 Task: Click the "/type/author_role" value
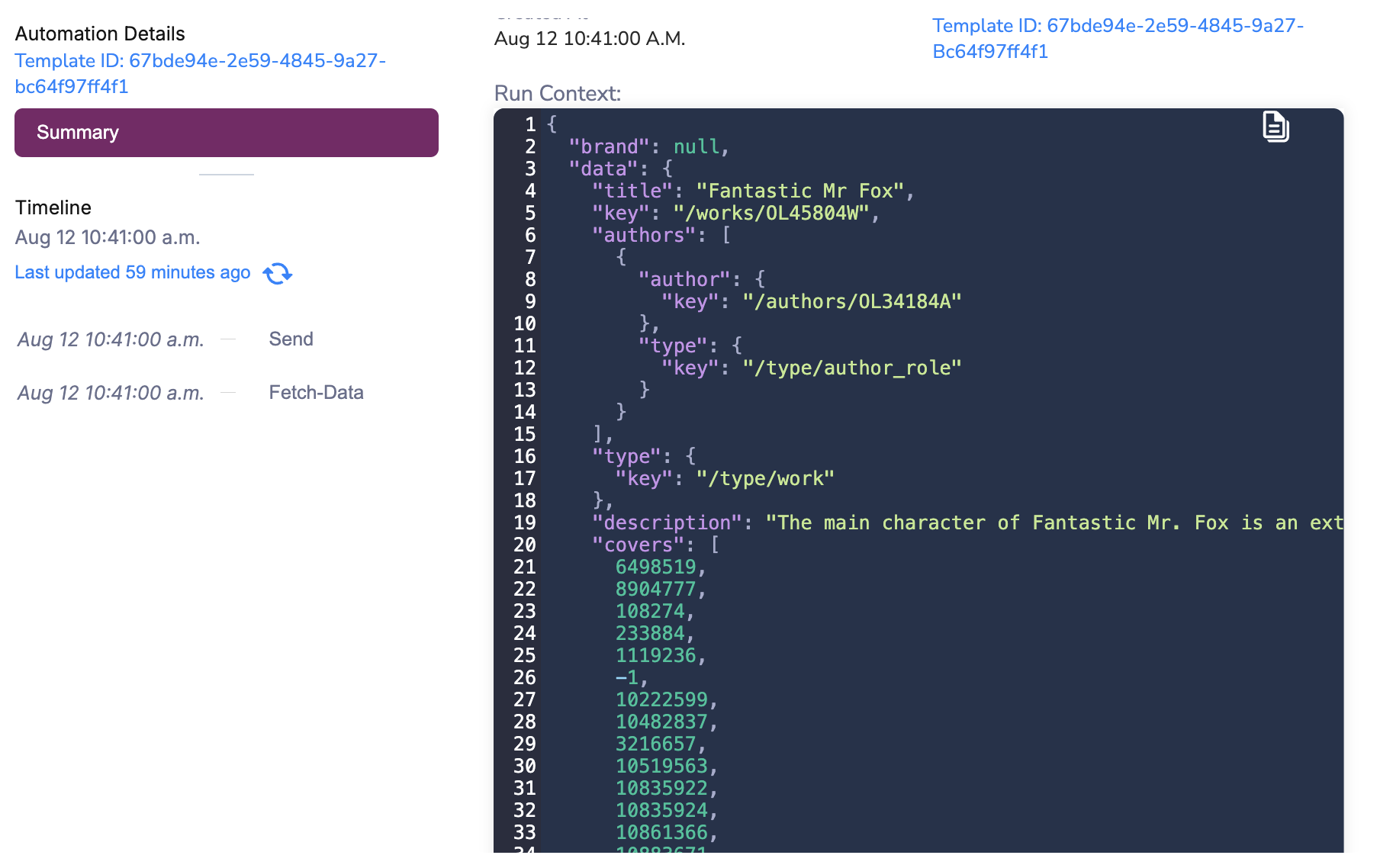pos(852,368)
